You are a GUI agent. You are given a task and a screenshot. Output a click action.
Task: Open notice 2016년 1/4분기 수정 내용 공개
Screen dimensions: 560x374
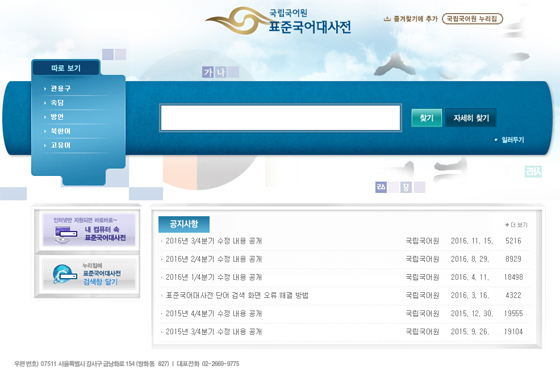click(214, 277)
